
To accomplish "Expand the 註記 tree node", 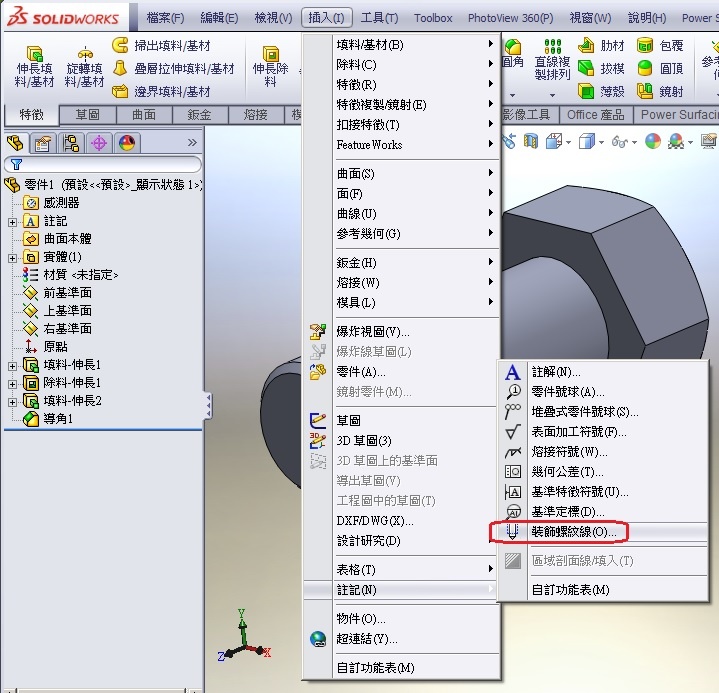I will point(12,222).
